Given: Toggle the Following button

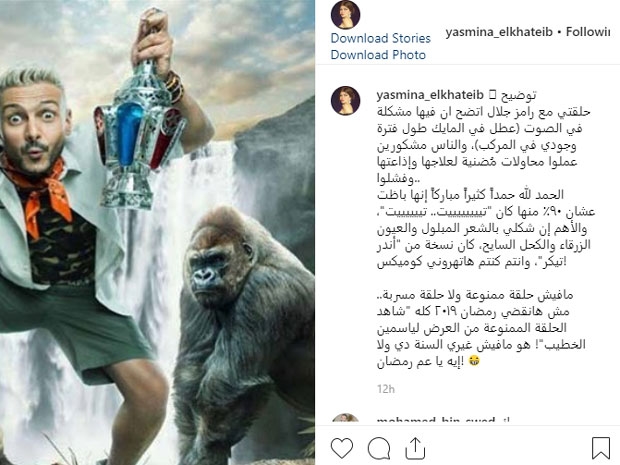Looking at the screenshot, I should [x=588, y=32].
